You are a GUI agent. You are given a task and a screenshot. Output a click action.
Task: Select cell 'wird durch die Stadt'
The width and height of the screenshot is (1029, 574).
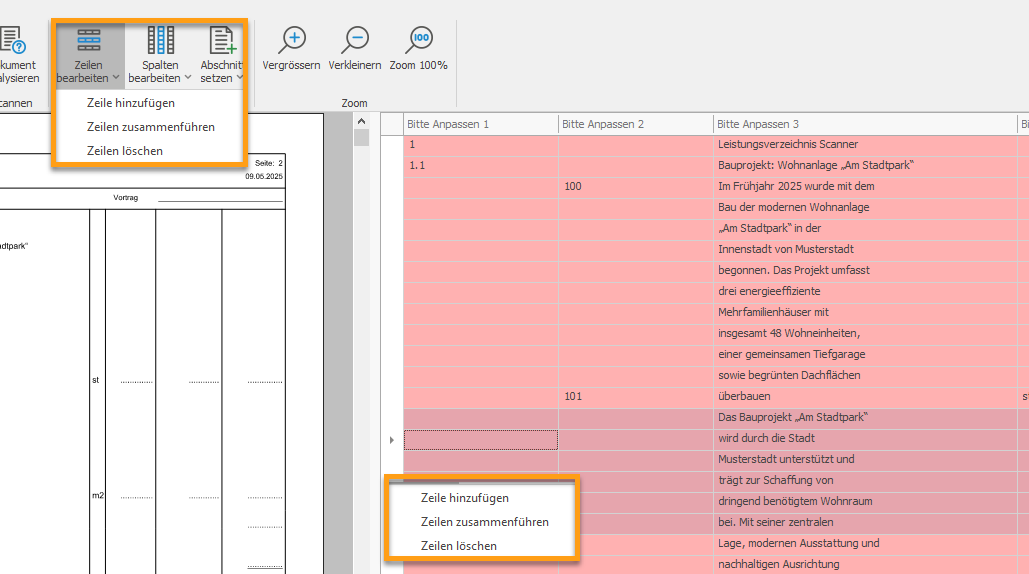pos(865,438)
